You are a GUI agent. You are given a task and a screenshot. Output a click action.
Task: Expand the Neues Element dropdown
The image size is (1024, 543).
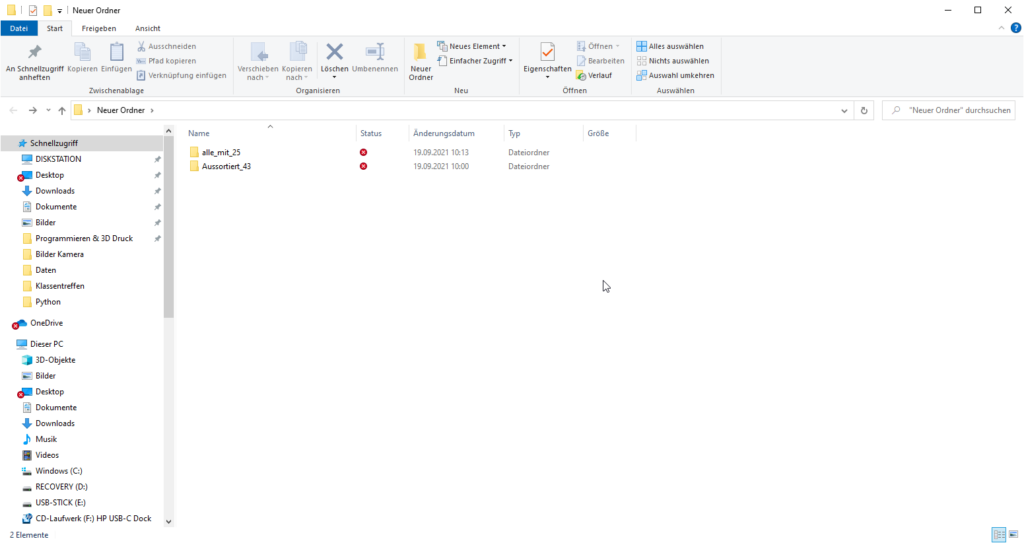click(472, 46)
